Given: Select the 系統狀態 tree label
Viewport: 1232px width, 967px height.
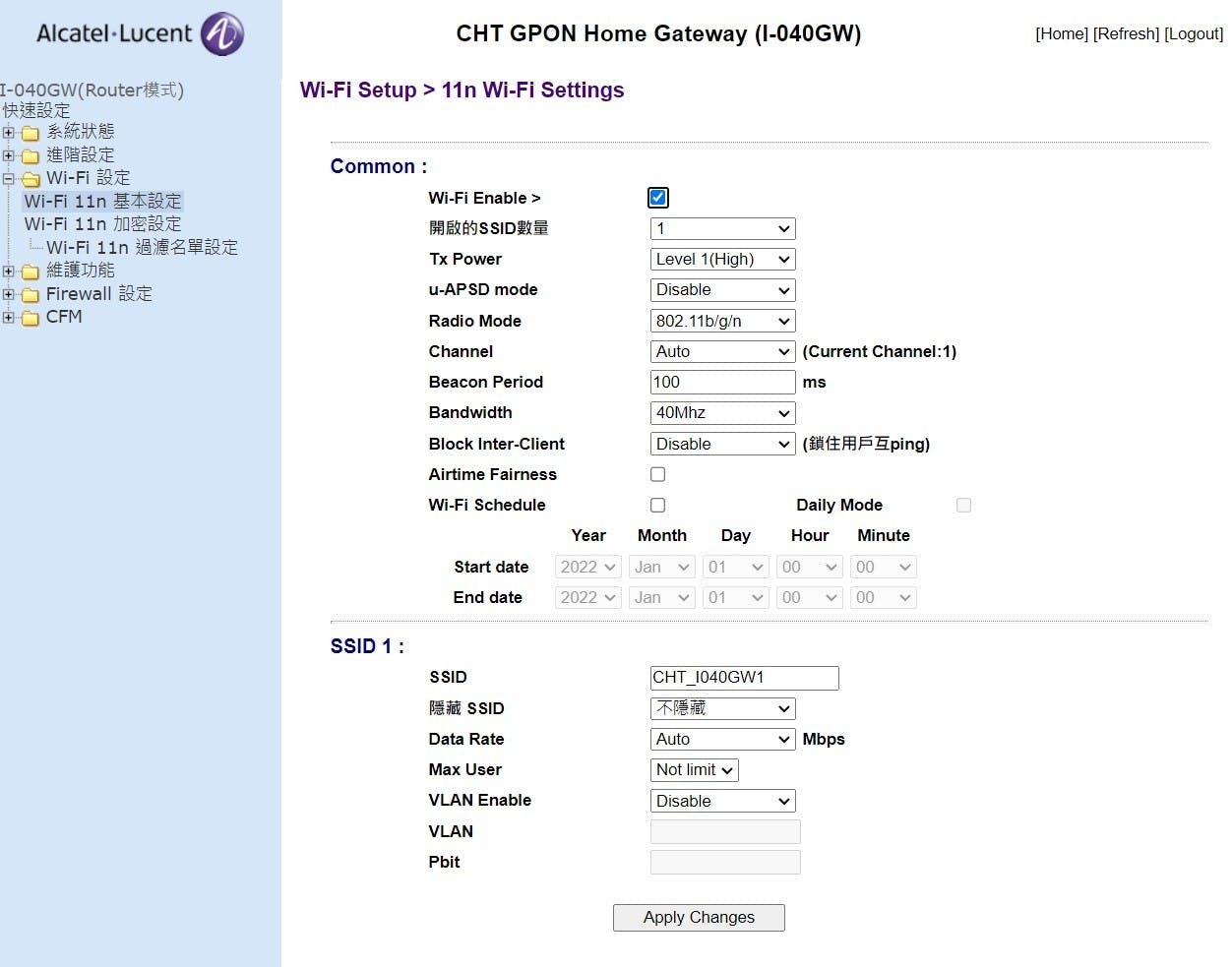Looking at the screenshot, I should click(81, 132).
